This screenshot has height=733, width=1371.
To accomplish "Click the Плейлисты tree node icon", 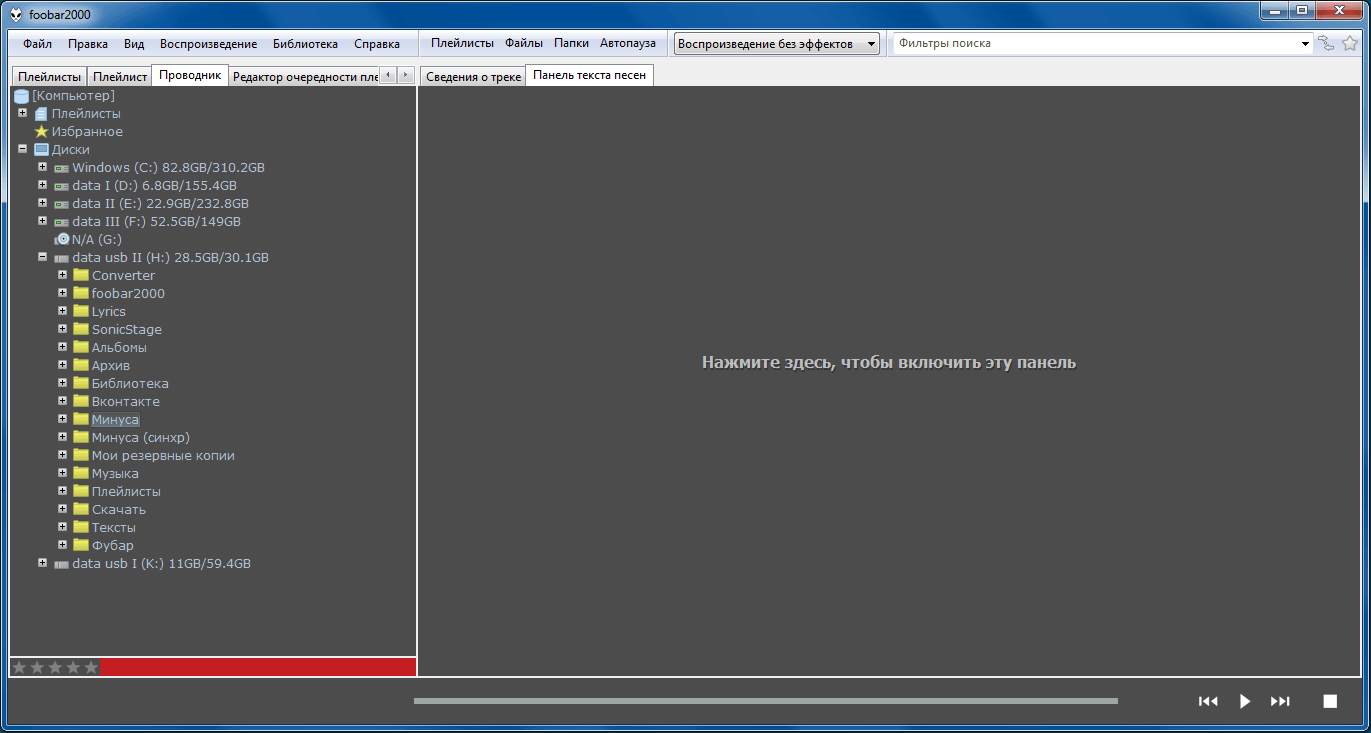I will (41, 114).
